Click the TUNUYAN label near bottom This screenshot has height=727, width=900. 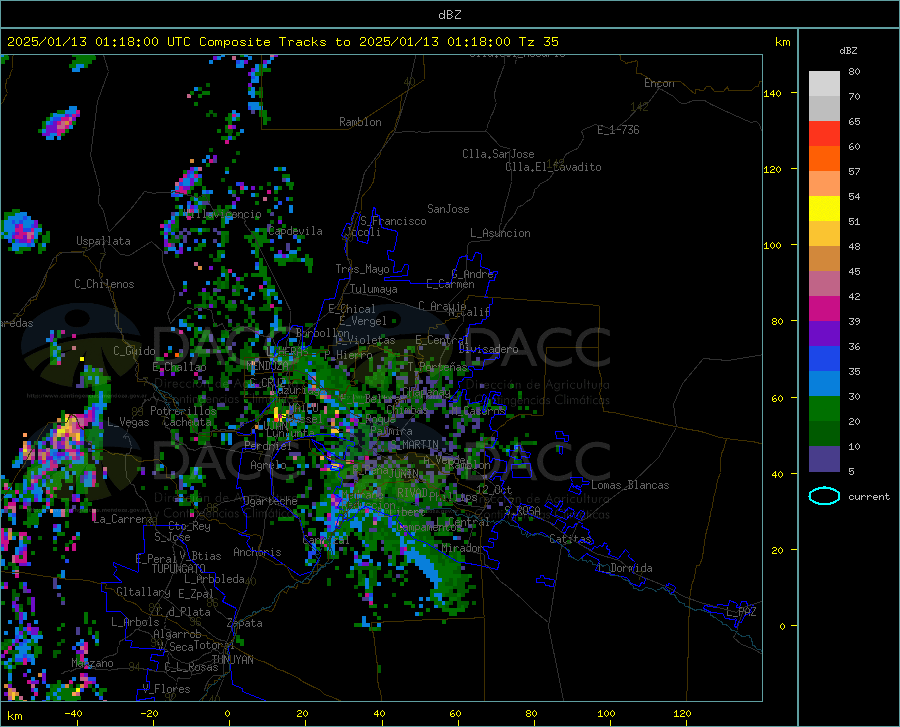pos(232,659)
